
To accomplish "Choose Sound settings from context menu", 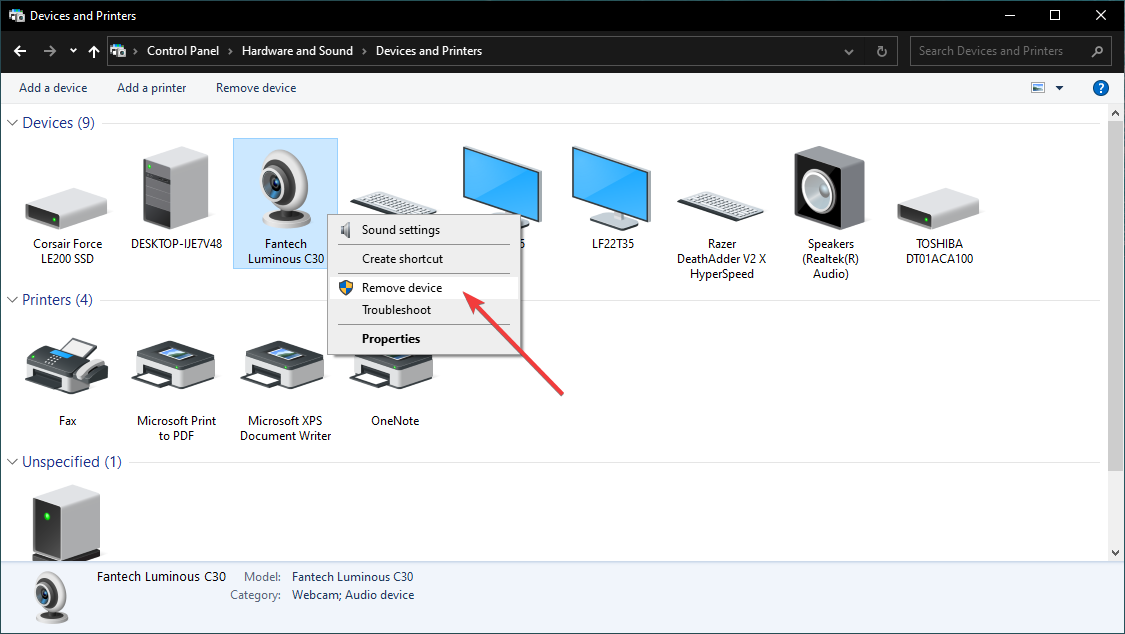I will pos(423,230).
